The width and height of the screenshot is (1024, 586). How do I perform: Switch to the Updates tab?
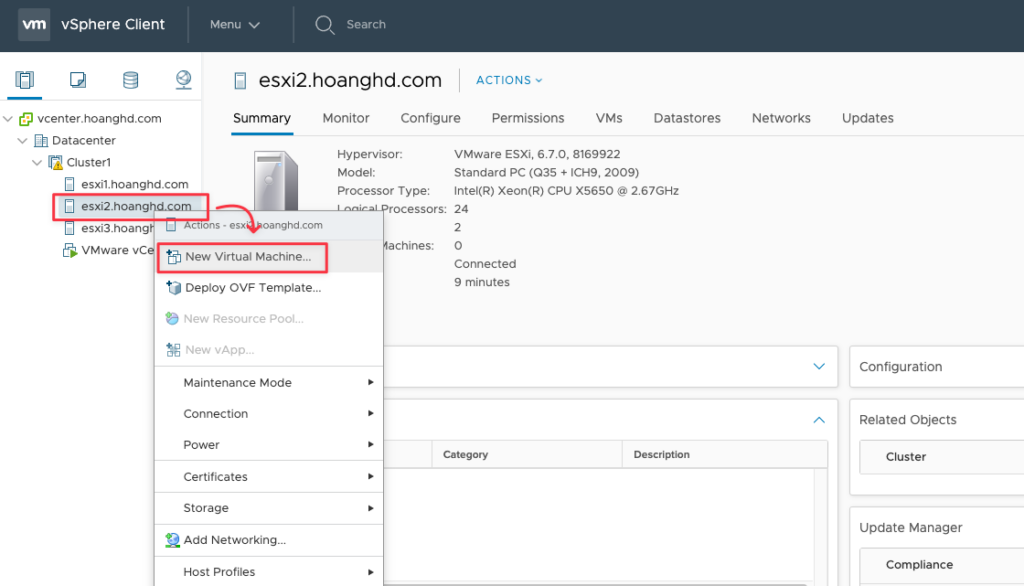[867, 118]
